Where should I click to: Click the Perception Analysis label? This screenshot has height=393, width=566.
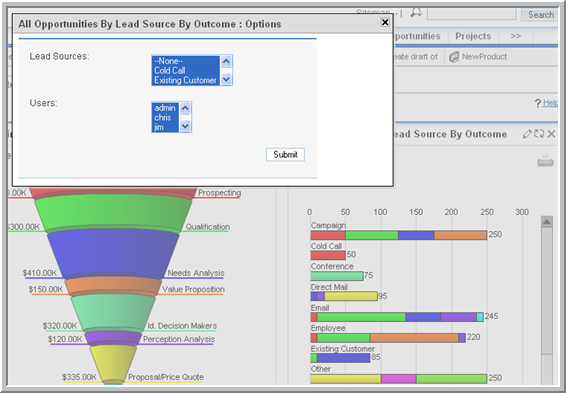pos(179,339)
